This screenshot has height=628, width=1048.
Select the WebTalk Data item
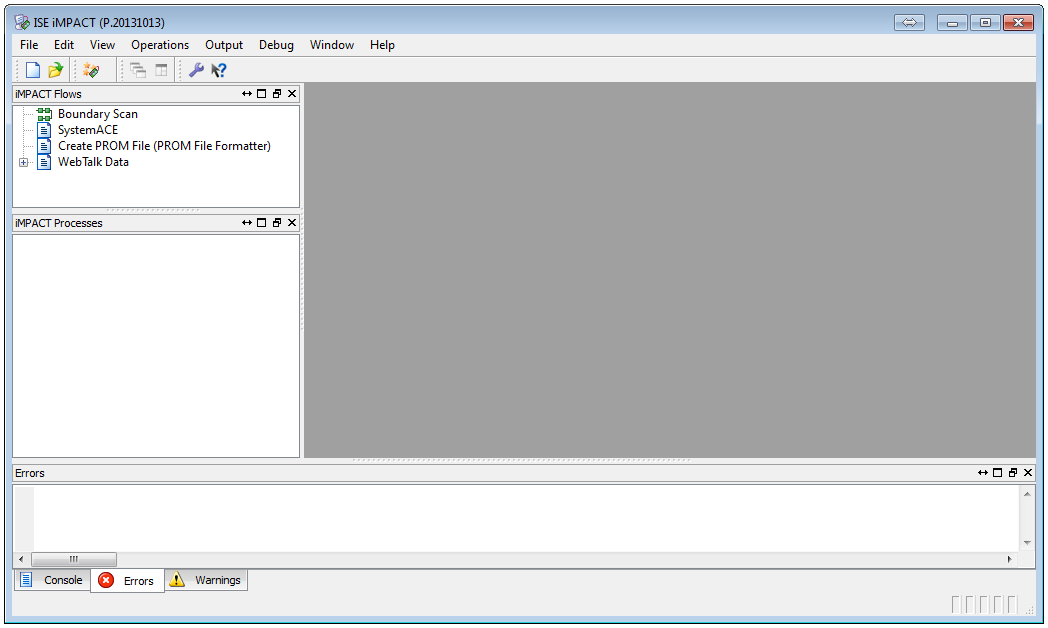93,162
